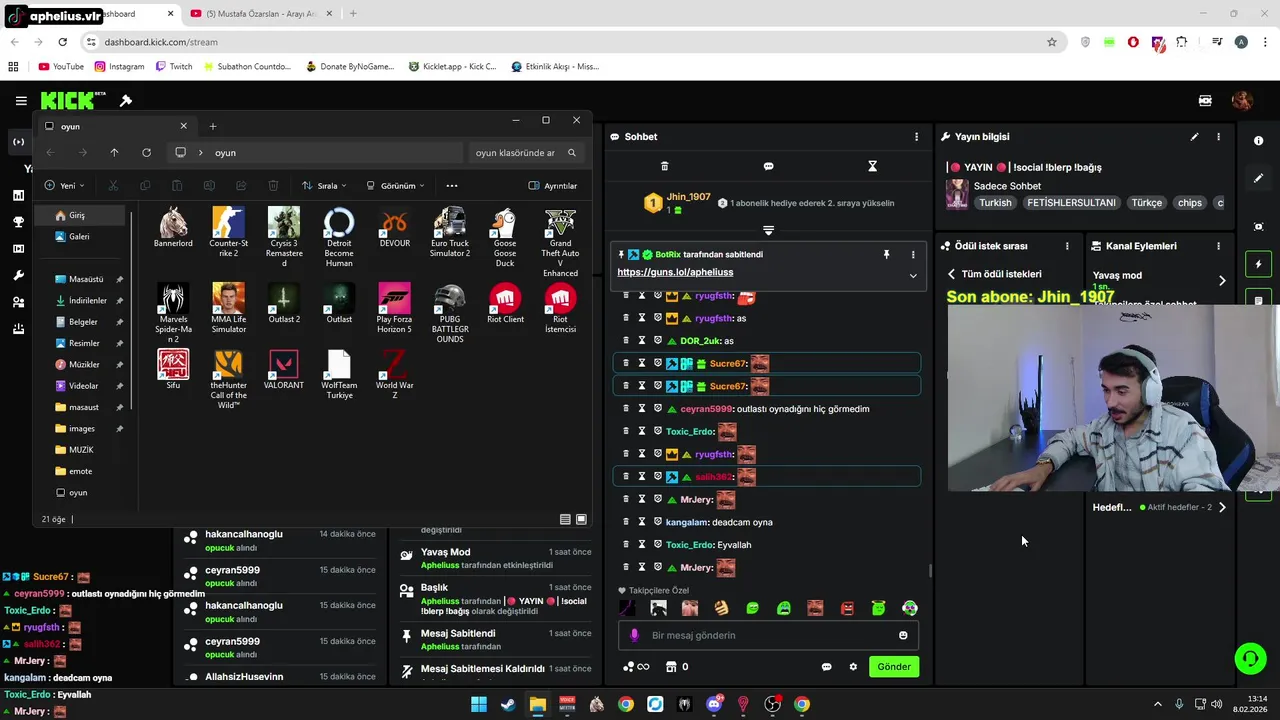Click the microphone icon in message box
This screenshot has width=1280, height=720.
click(x=634, y=635)
